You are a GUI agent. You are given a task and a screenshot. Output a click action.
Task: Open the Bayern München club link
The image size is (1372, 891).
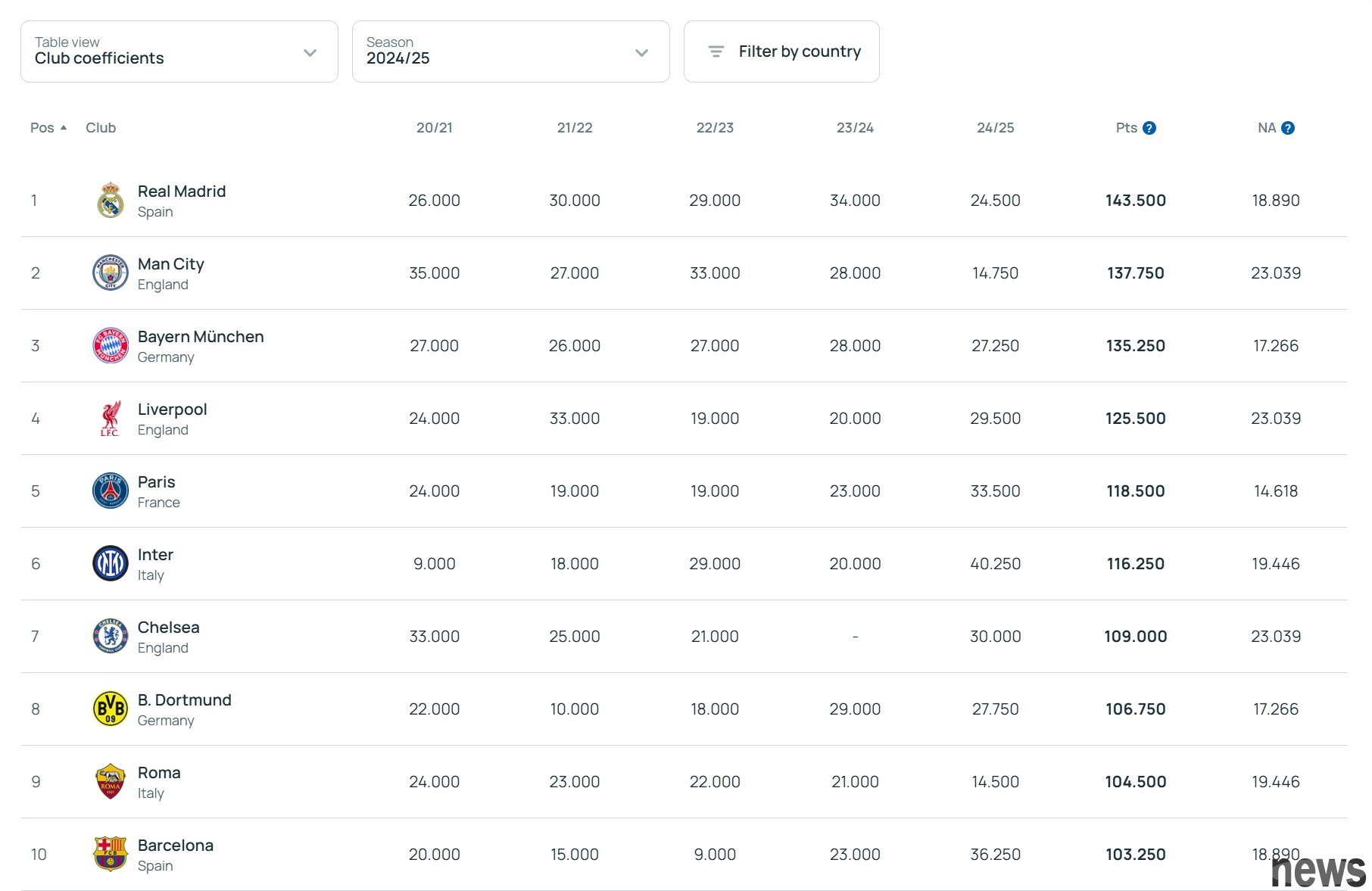[x=201, y=337]
